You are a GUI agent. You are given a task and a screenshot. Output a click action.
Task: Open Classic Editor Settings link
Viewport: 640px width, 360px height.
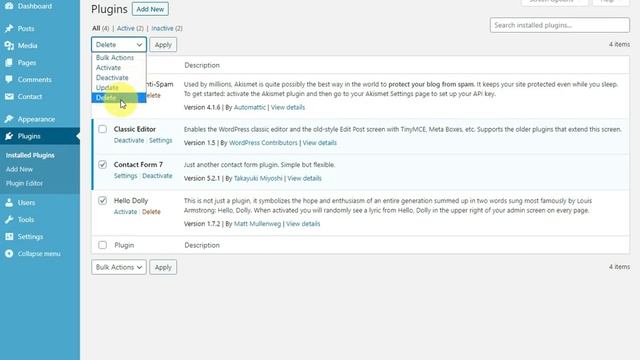point(160,140)
